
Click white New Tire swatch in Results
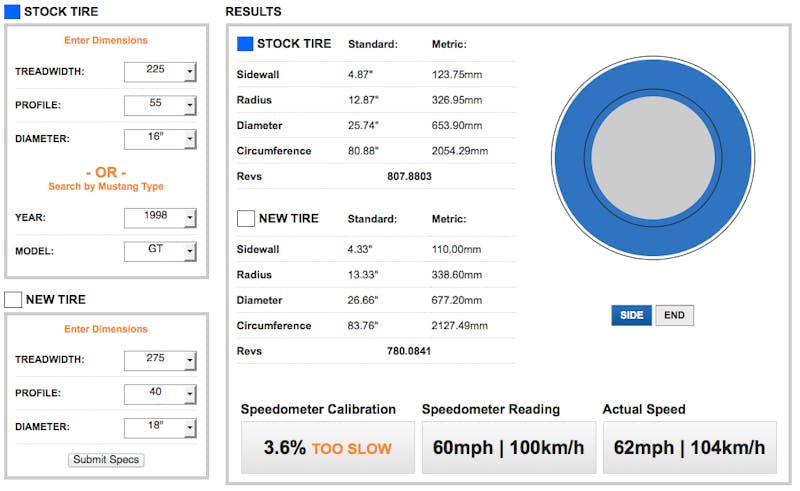point(245,218)
